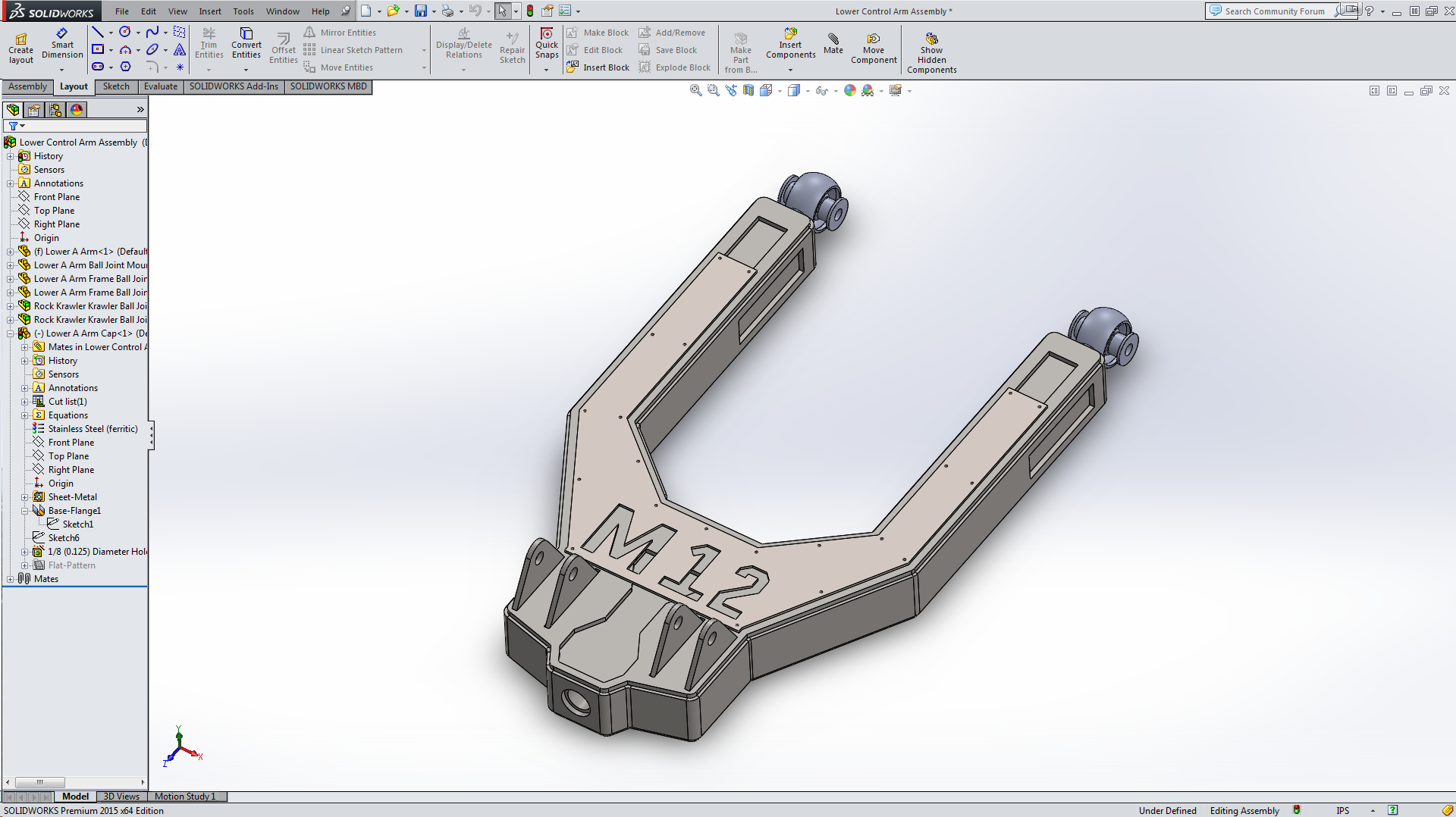Select the Line sketch tool

98,32
